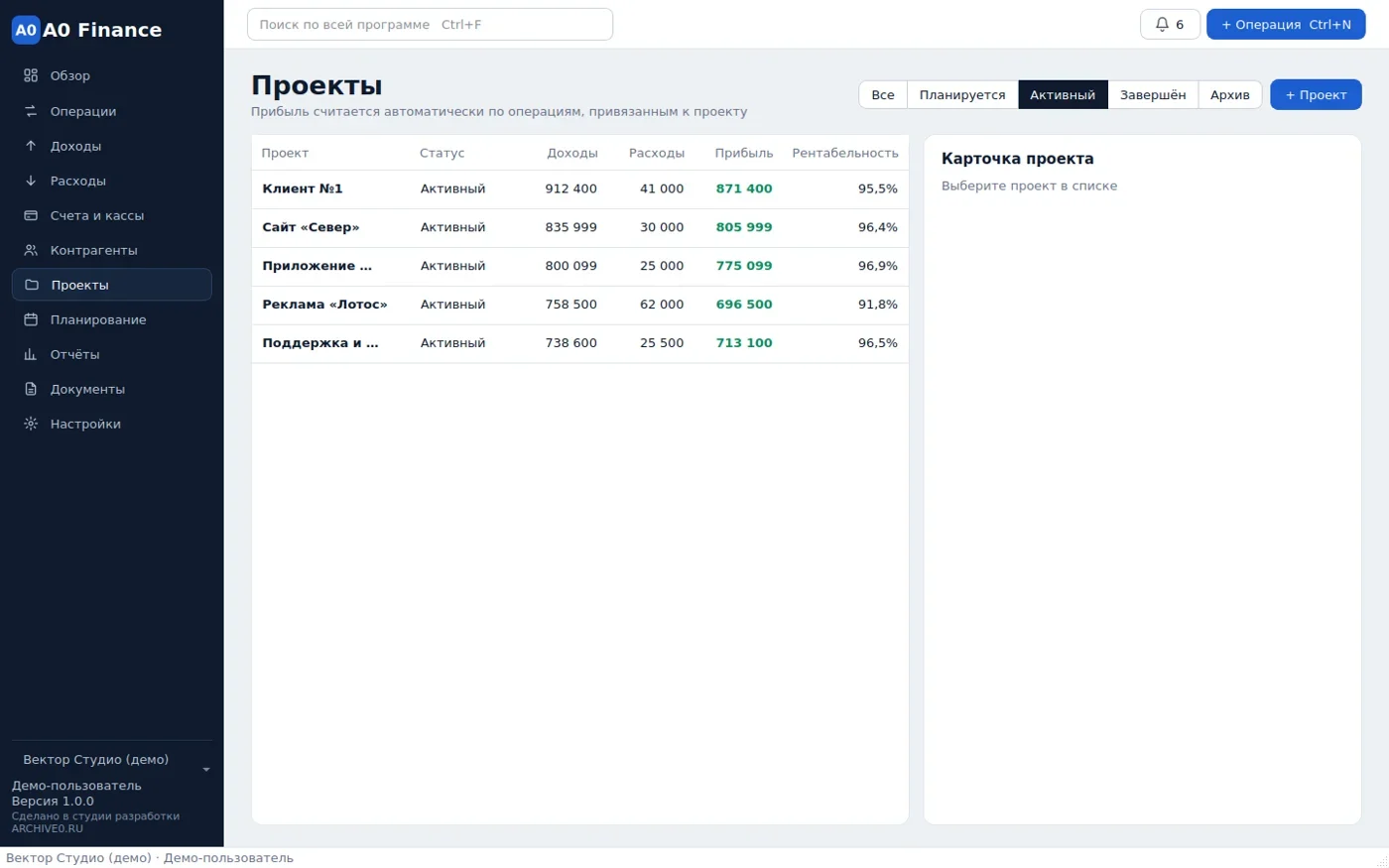1389x868 pixels.
Task: Filter projects by Планируется
Action: (x=962, y=95)
